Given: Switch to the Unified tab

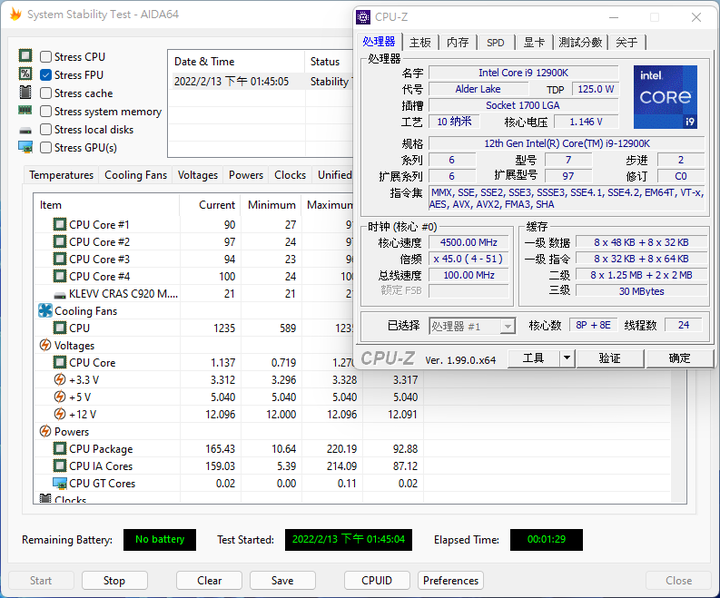Looking at the screenshot, I should tap(334, 175).
